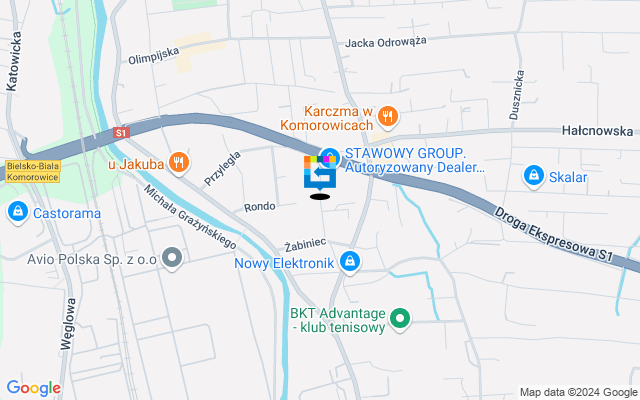640x400 pixels.
Task: Select the u Jakuba restaurant marker
Action: 179,162
